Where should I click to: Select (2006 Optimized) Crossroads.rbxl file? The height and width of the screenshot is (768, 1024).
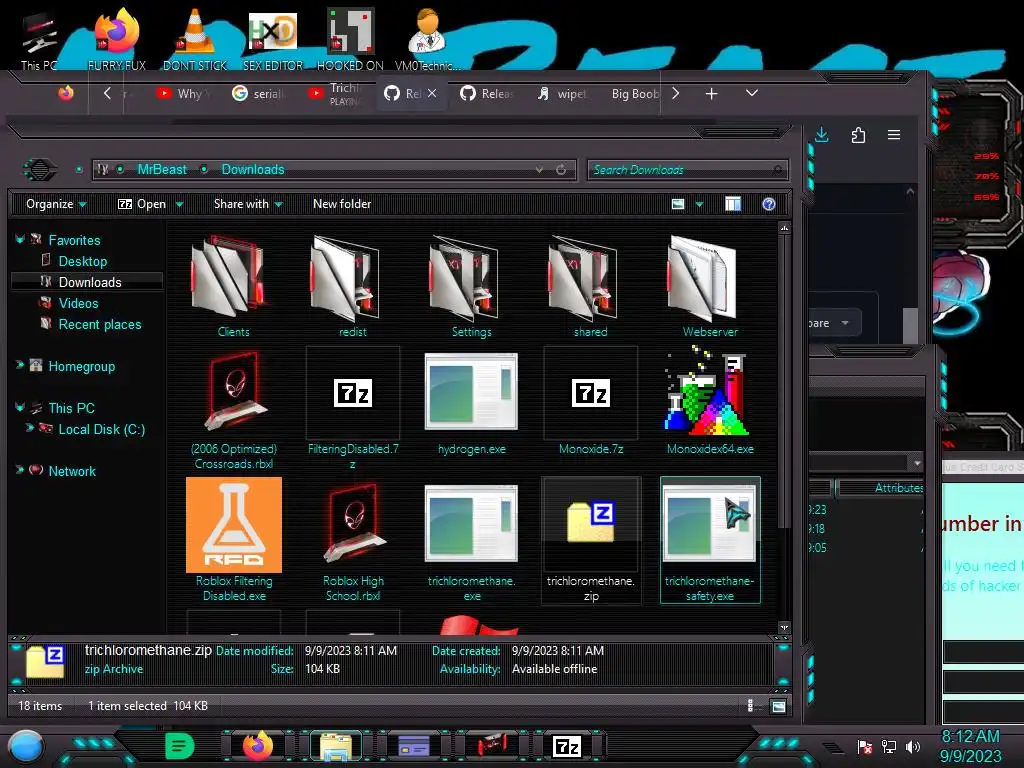pyautogui.click(x=234, y=409)
